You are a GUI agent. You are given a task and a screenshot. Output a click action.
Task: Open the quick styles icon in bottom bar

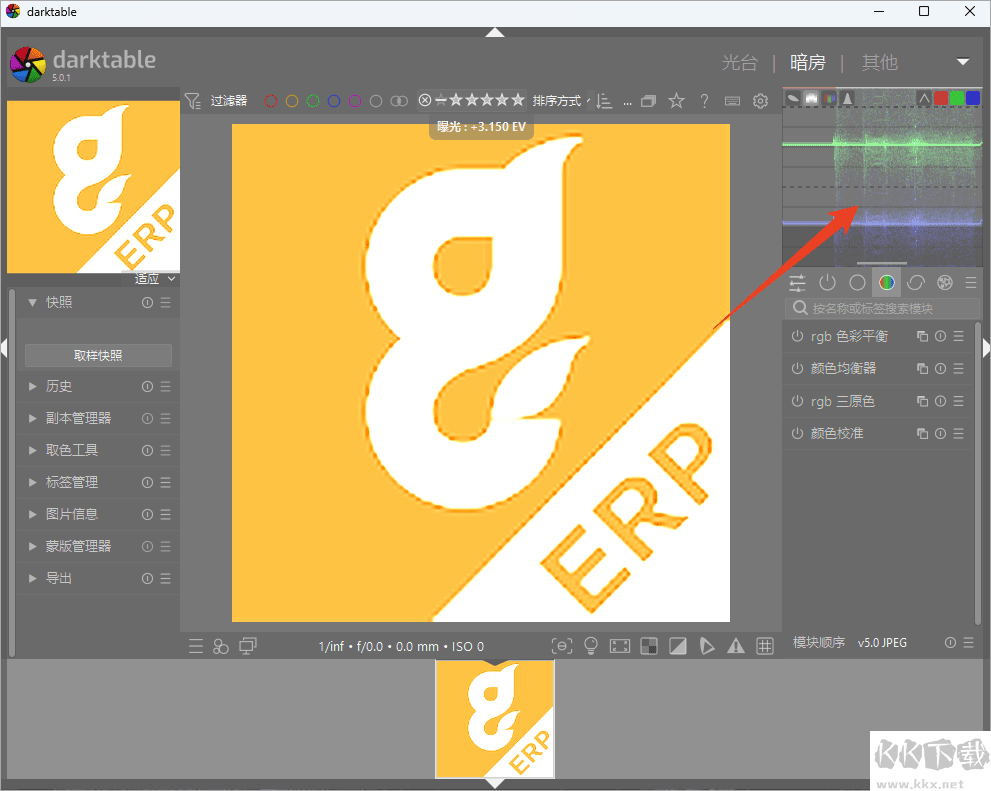221,646
